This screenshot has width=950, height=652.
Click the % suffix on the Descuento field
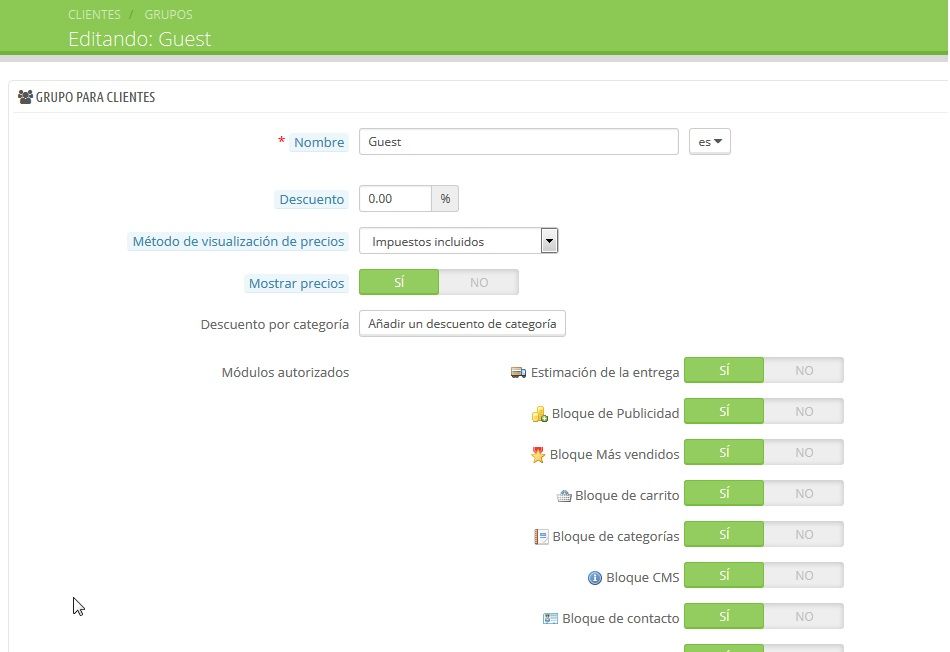pos(445,199)
